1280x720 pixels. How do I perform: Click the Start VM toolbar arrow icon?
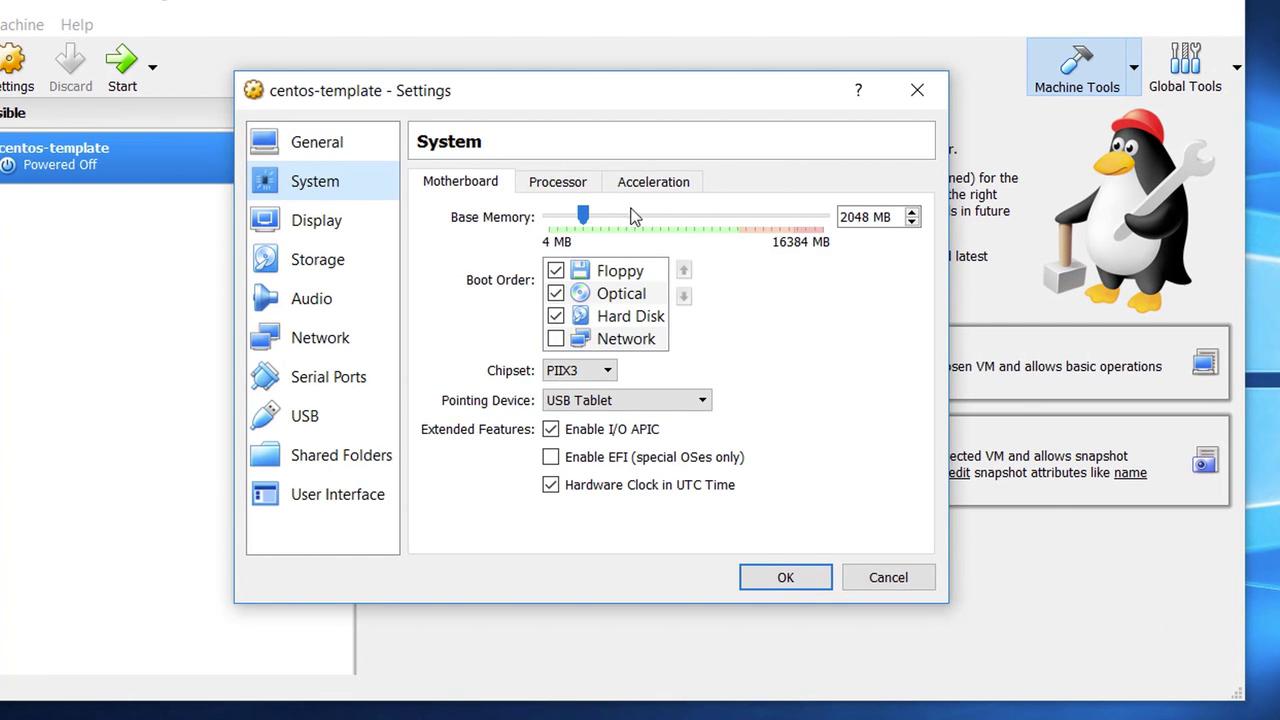point(121,60)
